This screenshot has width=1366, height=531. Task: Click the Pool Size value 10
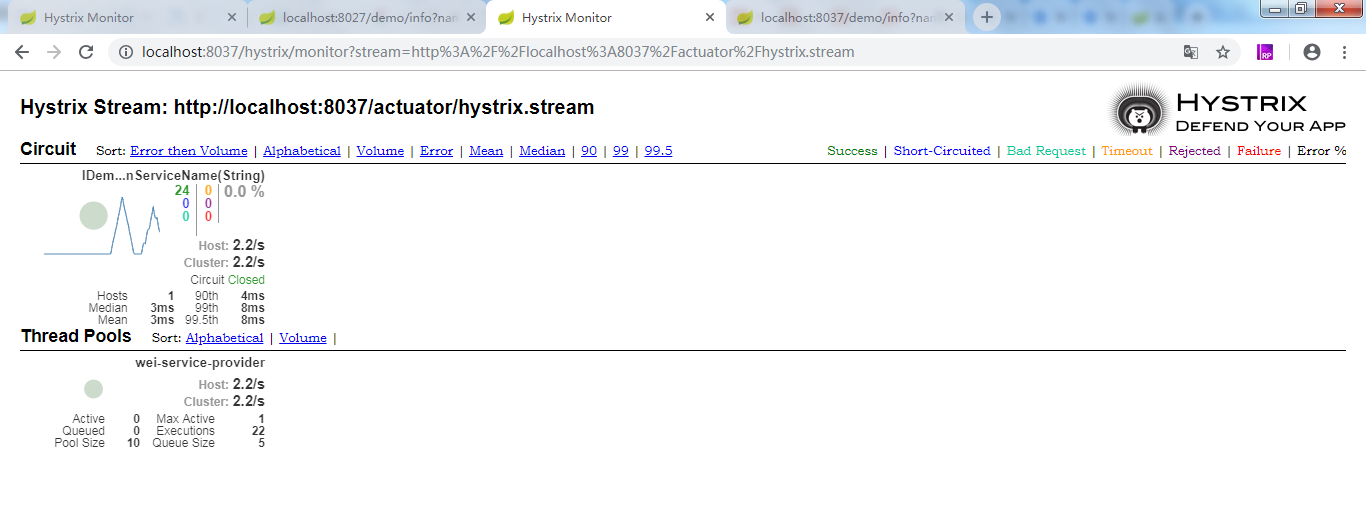[133, 443]
